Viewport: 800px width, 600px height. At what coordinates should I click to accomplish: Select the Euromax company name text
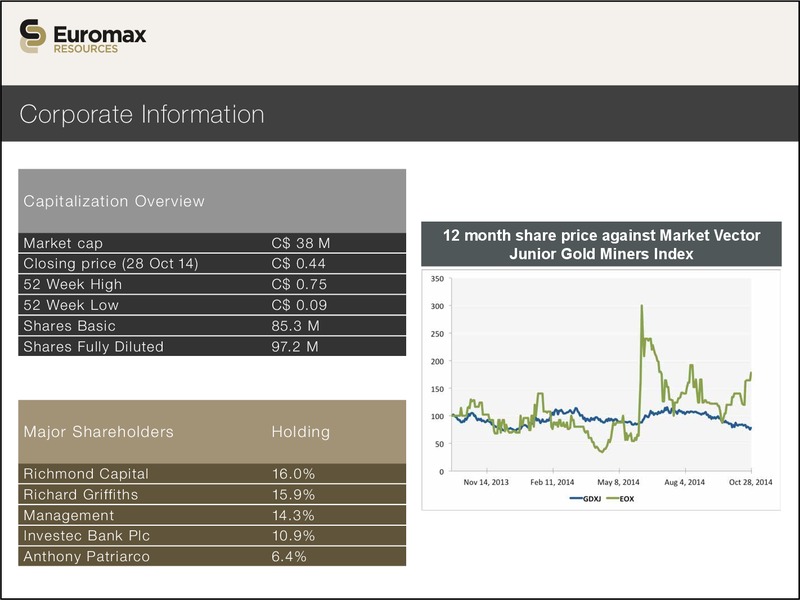99,34
